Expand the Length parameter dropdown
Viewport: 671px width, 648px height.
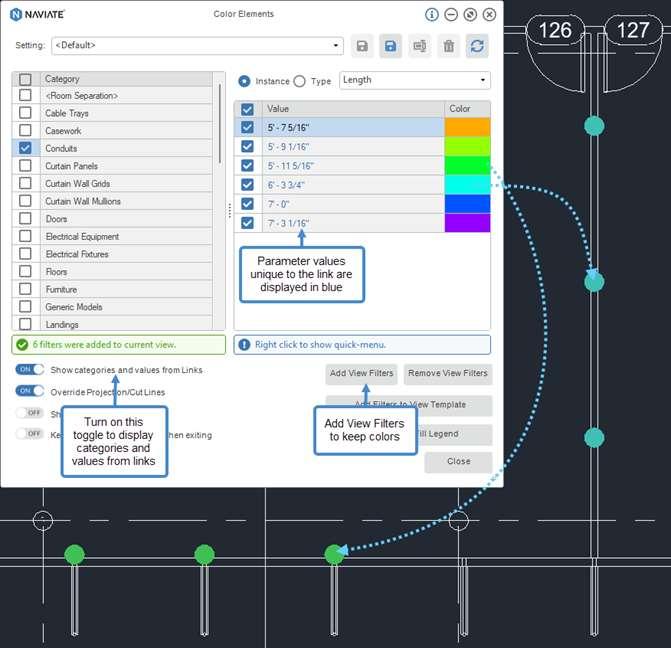click(415, 80)
